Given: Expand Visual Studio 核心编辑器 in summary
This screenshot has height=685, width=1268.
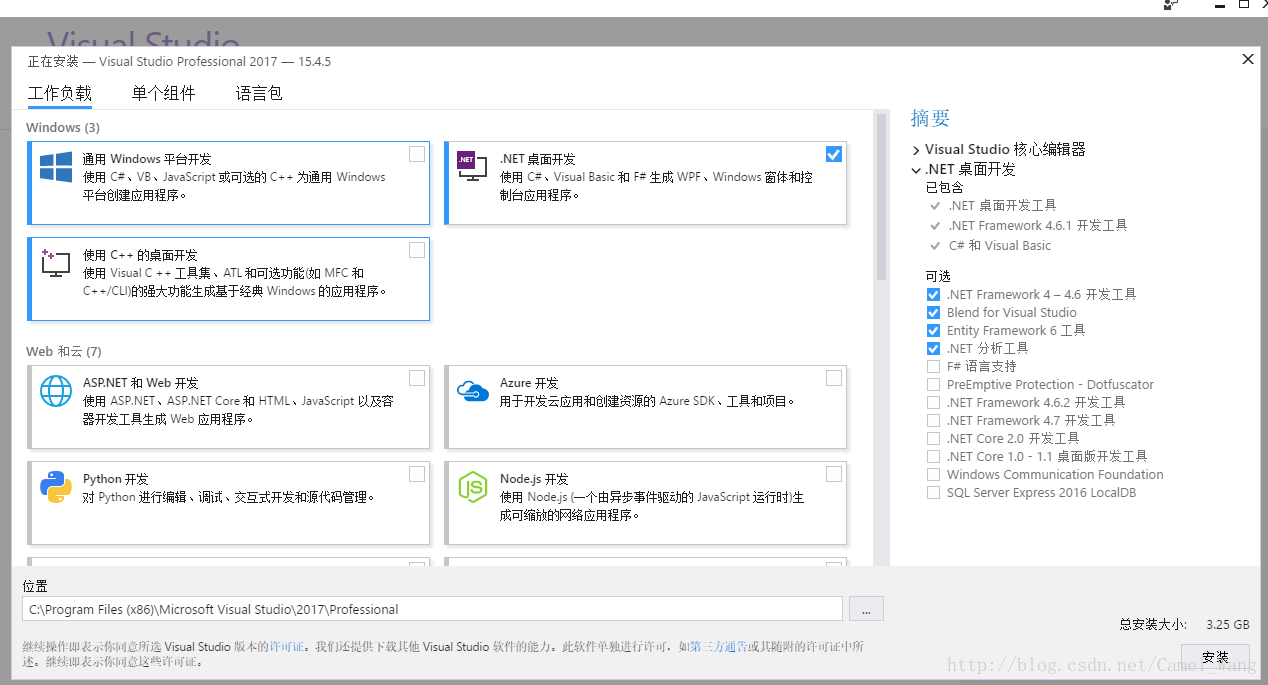Looking at the screenshot, I should tap(916, 150).
